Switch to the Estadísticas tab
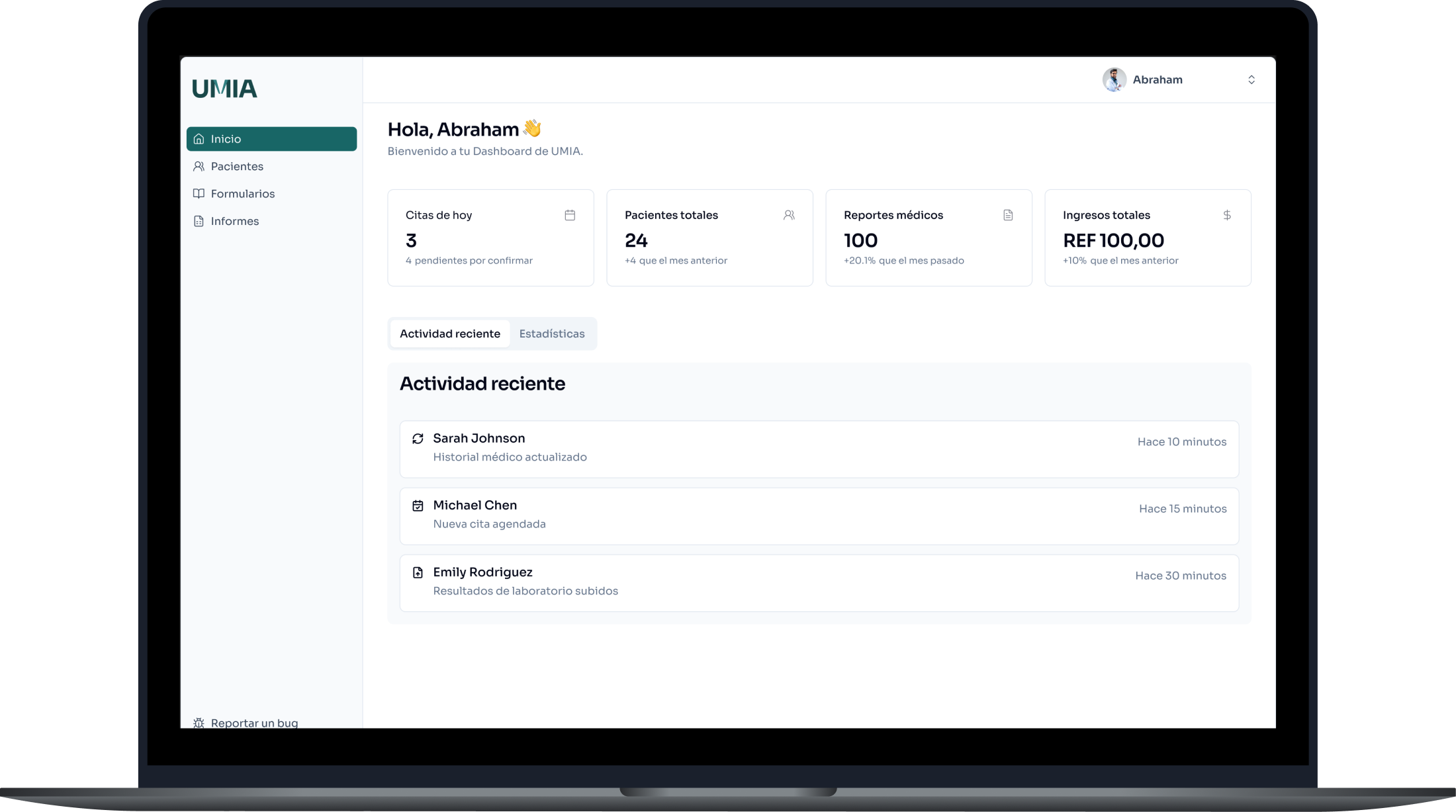The height and width of the screenshot is (812, 1456). 551,334
